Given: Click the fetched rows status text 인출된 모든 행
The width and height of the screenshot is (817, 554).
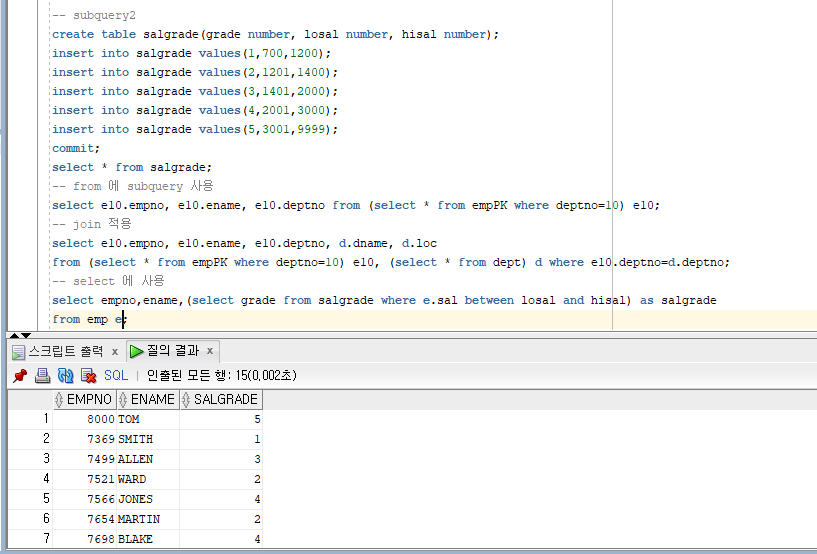Looking at the screenshot, I should 221,375.
